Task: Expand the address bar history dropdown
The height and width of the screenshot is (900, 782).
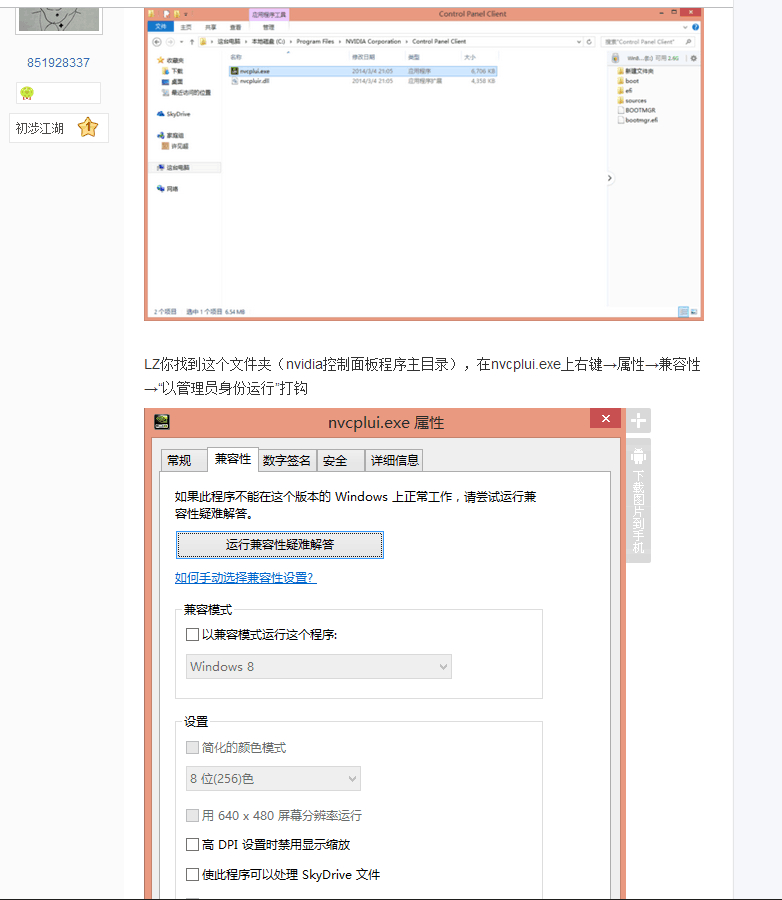Action: point(579,42)
